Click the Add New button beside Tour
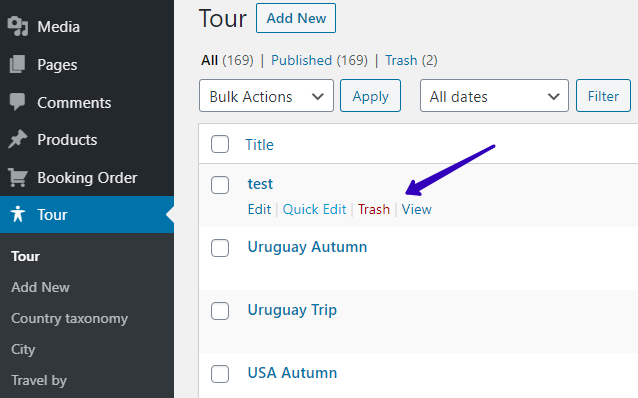This screenshot has width=638, height=398. tap(296, 18)
